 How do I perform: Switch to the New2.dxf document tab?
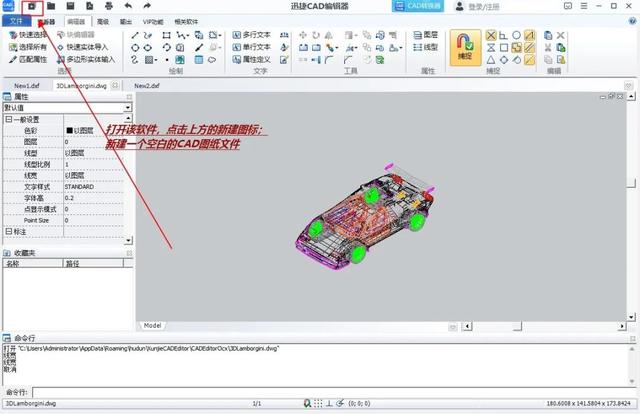(147, 86)
